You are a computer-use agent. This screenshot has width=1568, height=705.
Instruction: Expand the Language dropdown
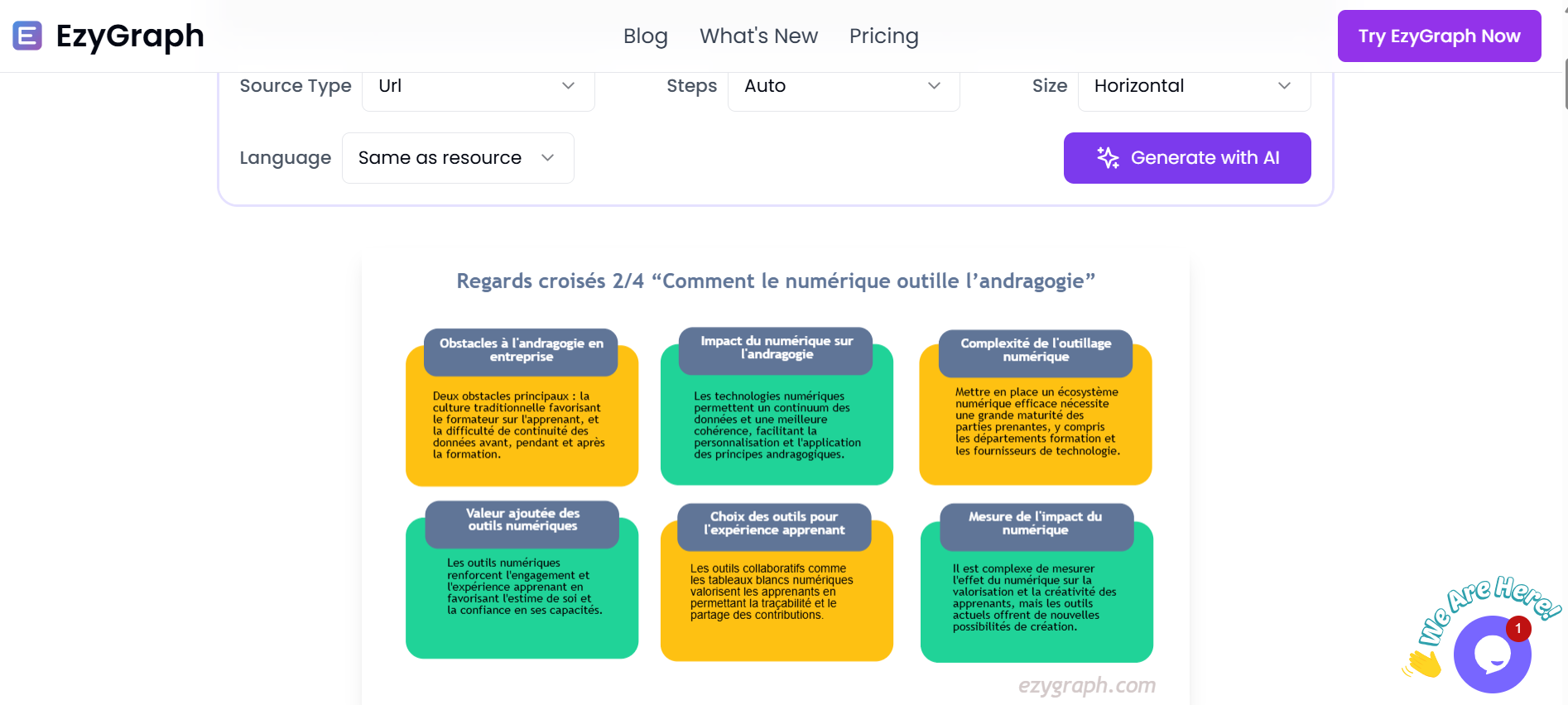[457, 158]
